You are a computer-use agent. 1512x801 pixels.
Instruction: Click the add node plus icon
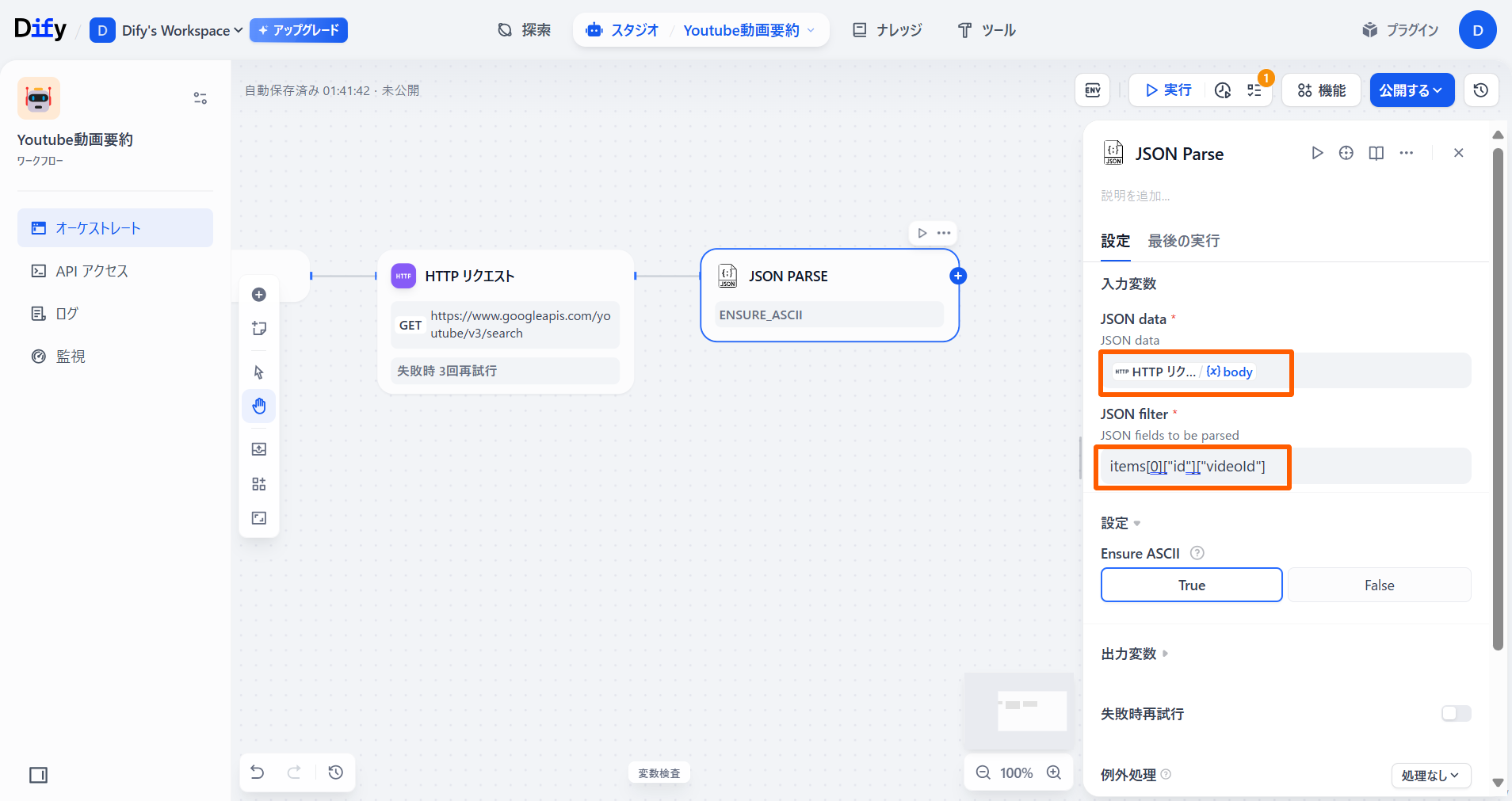tap(259, 295)
